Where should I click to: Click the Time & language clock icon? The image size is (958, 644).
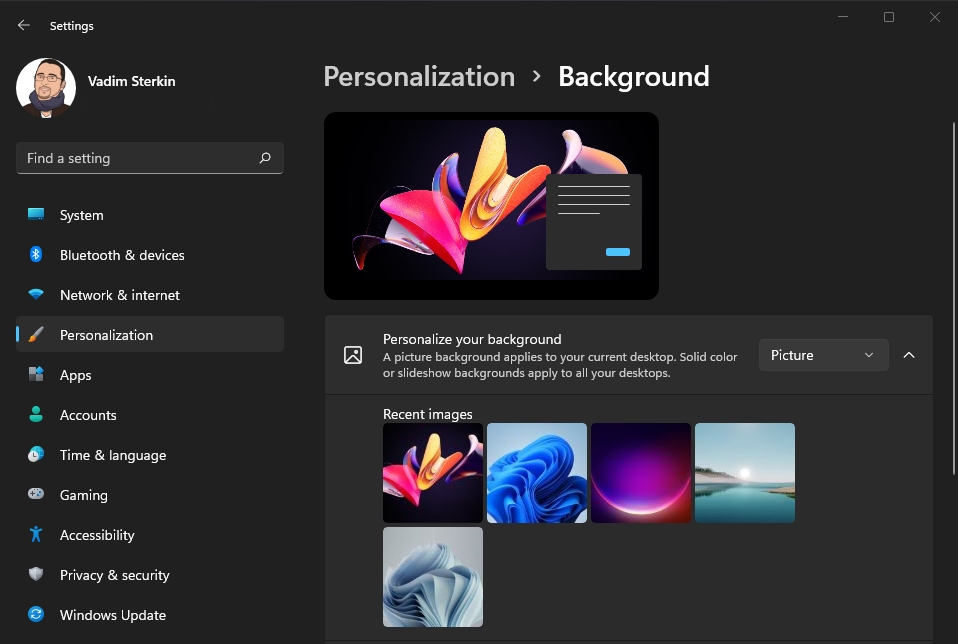coord(36,454)
